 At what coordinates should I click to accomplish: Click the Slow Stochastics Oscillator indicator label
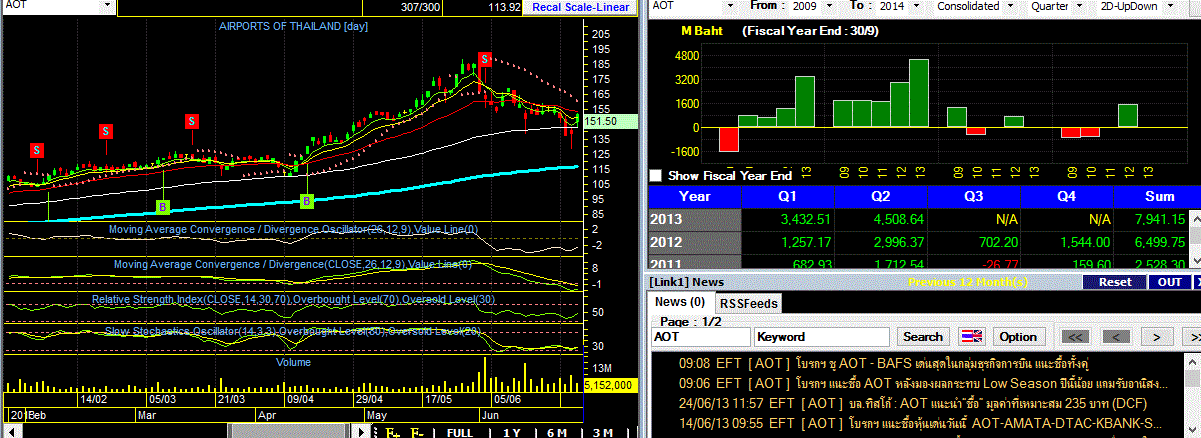pyautogui.click(x=293, y=331)
